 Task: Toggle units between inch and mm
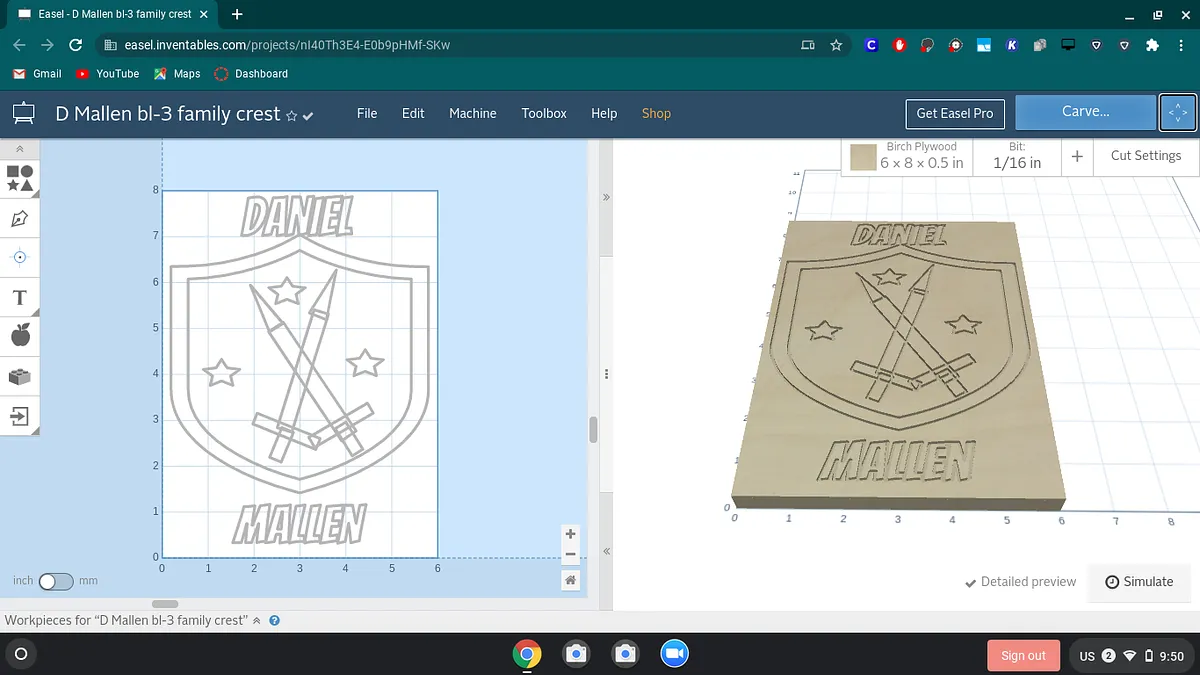pos(56,581)
